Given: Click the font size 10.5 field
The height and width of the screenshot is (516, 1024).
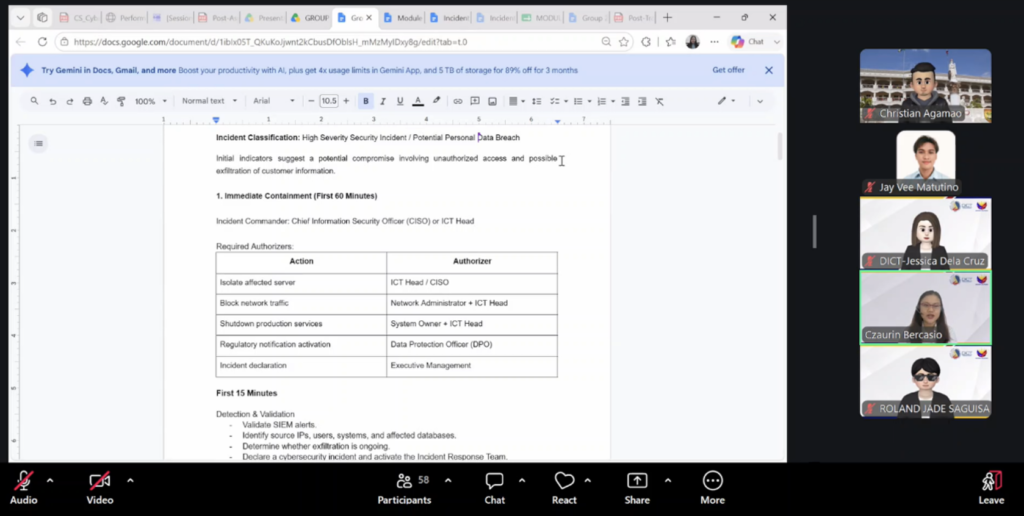Looking at the screenshot, I should point(328,101).
